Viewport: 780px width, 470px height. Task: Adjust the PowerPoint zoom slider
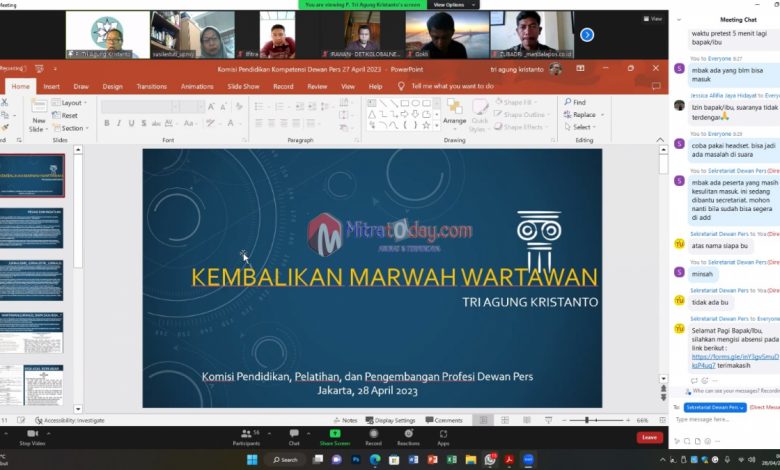coord(587,420)
